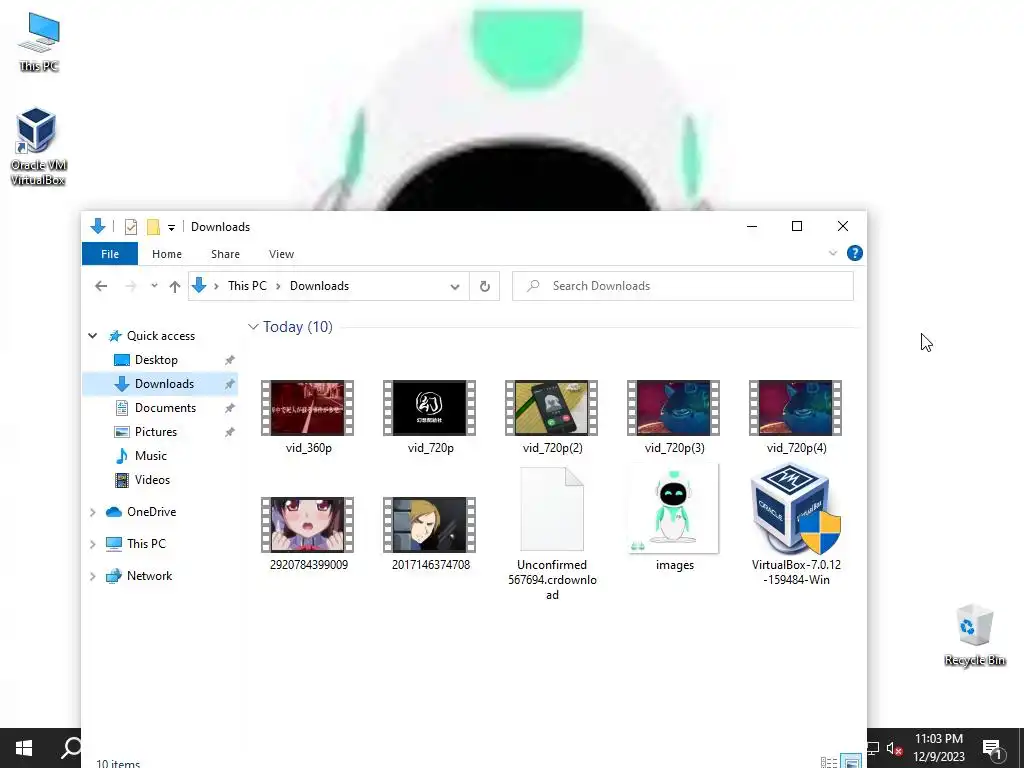1024x768 pixels.
Task: Expand the This PC tree node
Action: pyautogui.click(x=93, y=544)
